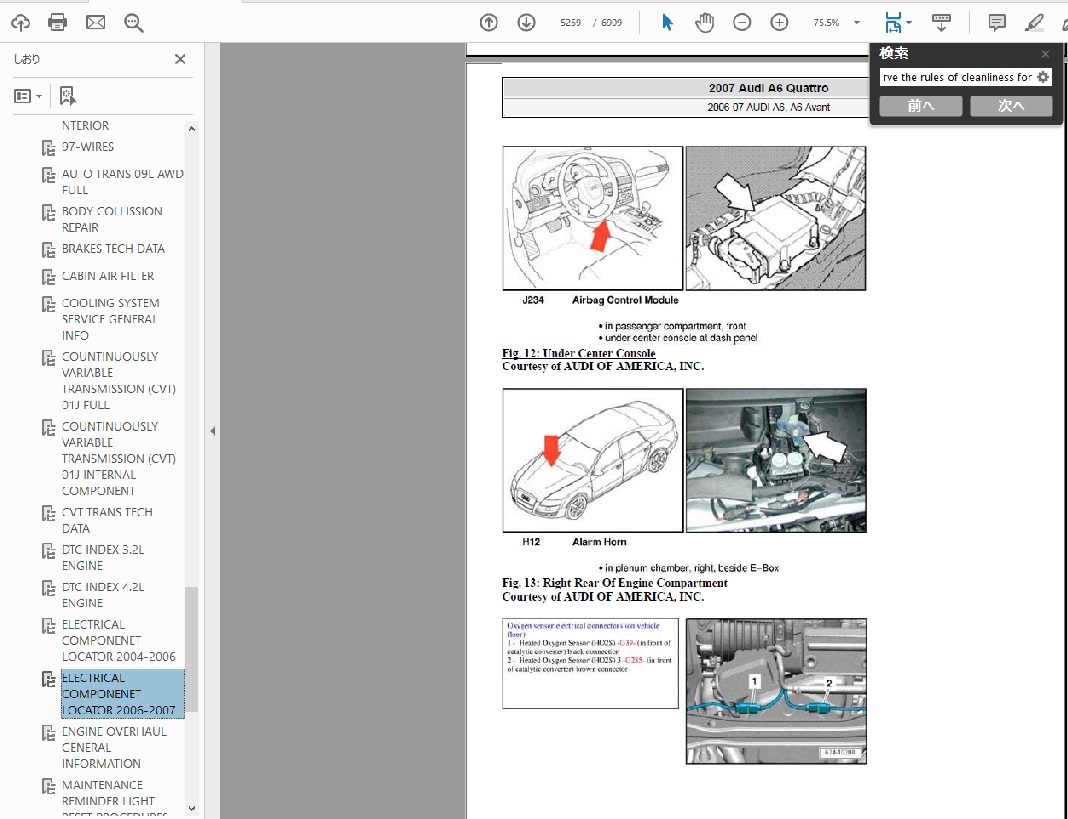Close the 検索 search popup
This screenshot has width=1068, height=819.
(1046, 54)
